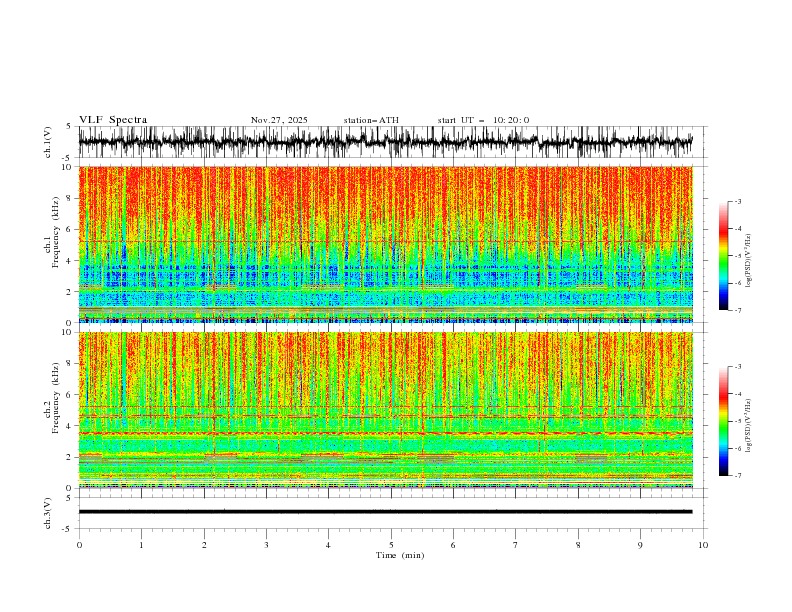The image size is (792, 612).
Task: Click the "10" tick on ch.2 frequency axis
Action: tap(68, 332)
